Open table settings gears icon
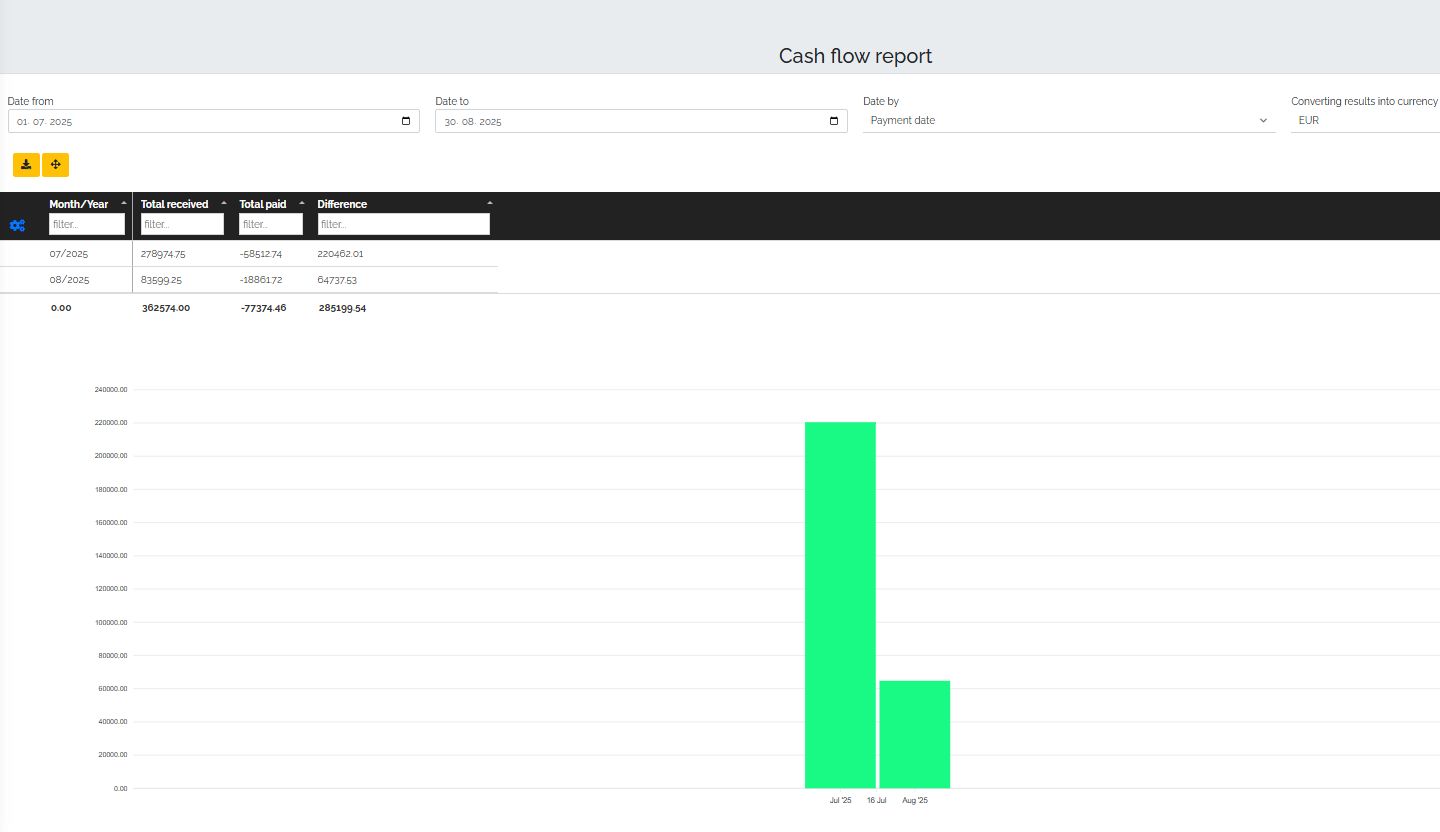Viewport: 1440px width, 832px height. pyautogui.click(x=17, y=226)
